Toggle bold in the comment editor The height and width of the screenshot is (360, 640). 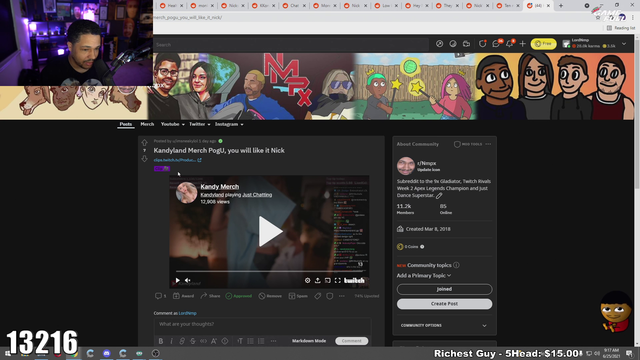[161, 341]
